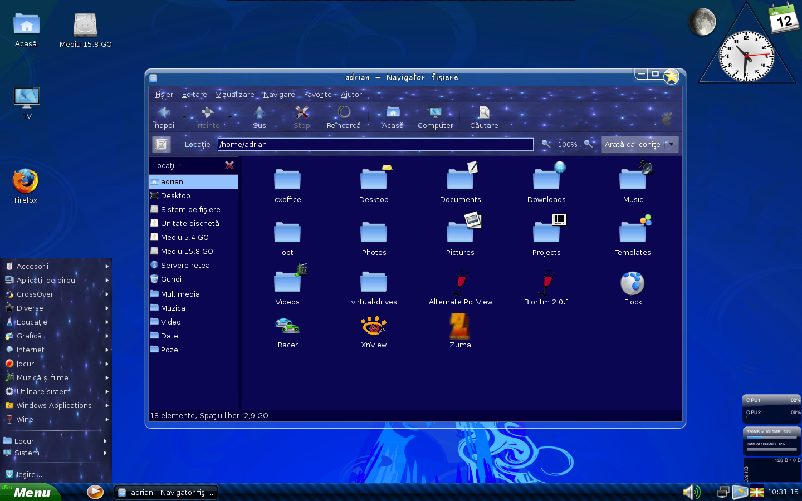This screenshot has height=501, width=802.
Task: Select the Music folder icon
Action: coord(633,178)
